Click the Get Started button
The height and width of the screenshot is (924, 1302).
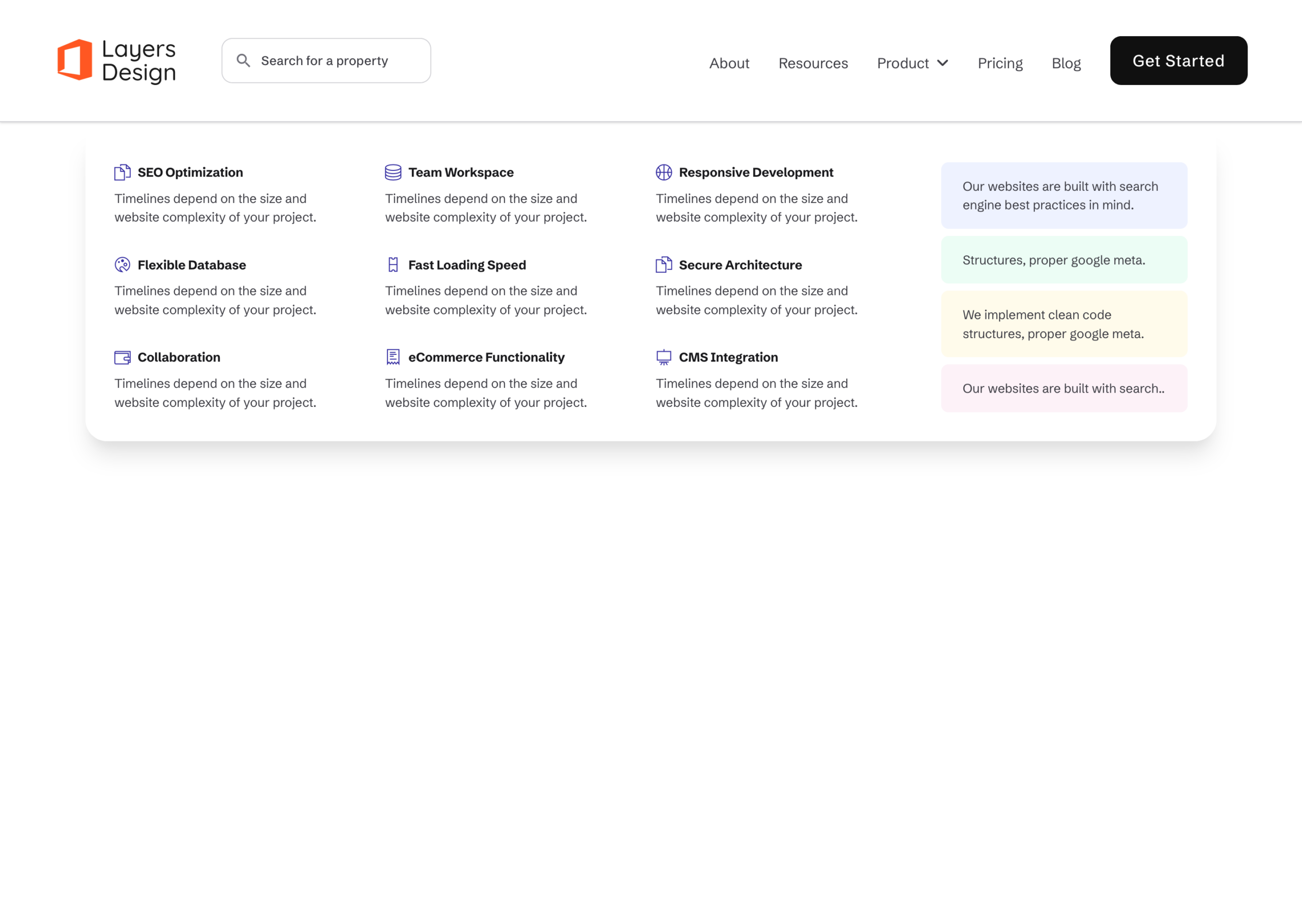point(1178,61)
